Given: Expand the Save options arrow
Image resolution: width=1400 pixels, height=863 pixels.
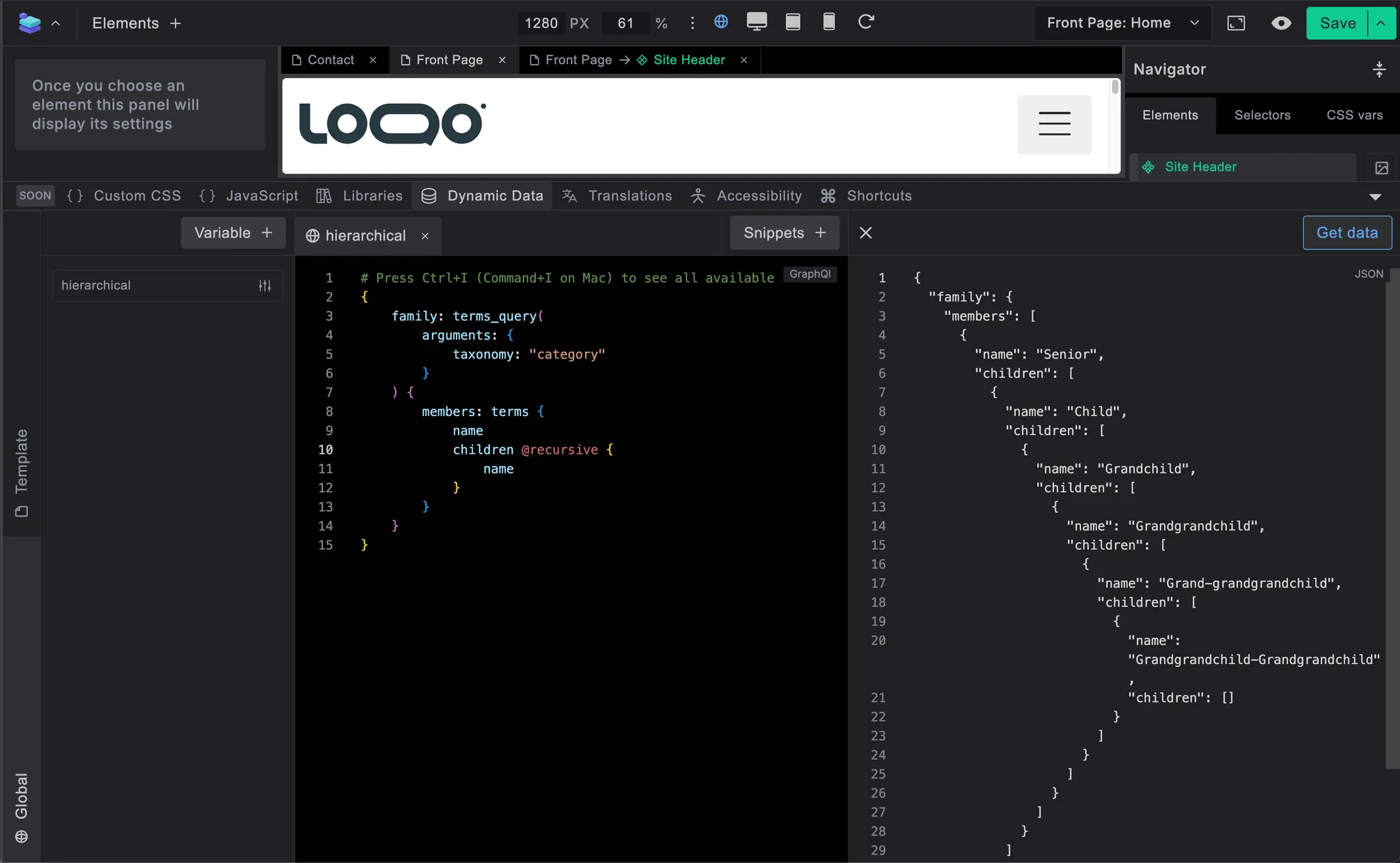Looking at the screenshot, I should [x=1381, y=23].
